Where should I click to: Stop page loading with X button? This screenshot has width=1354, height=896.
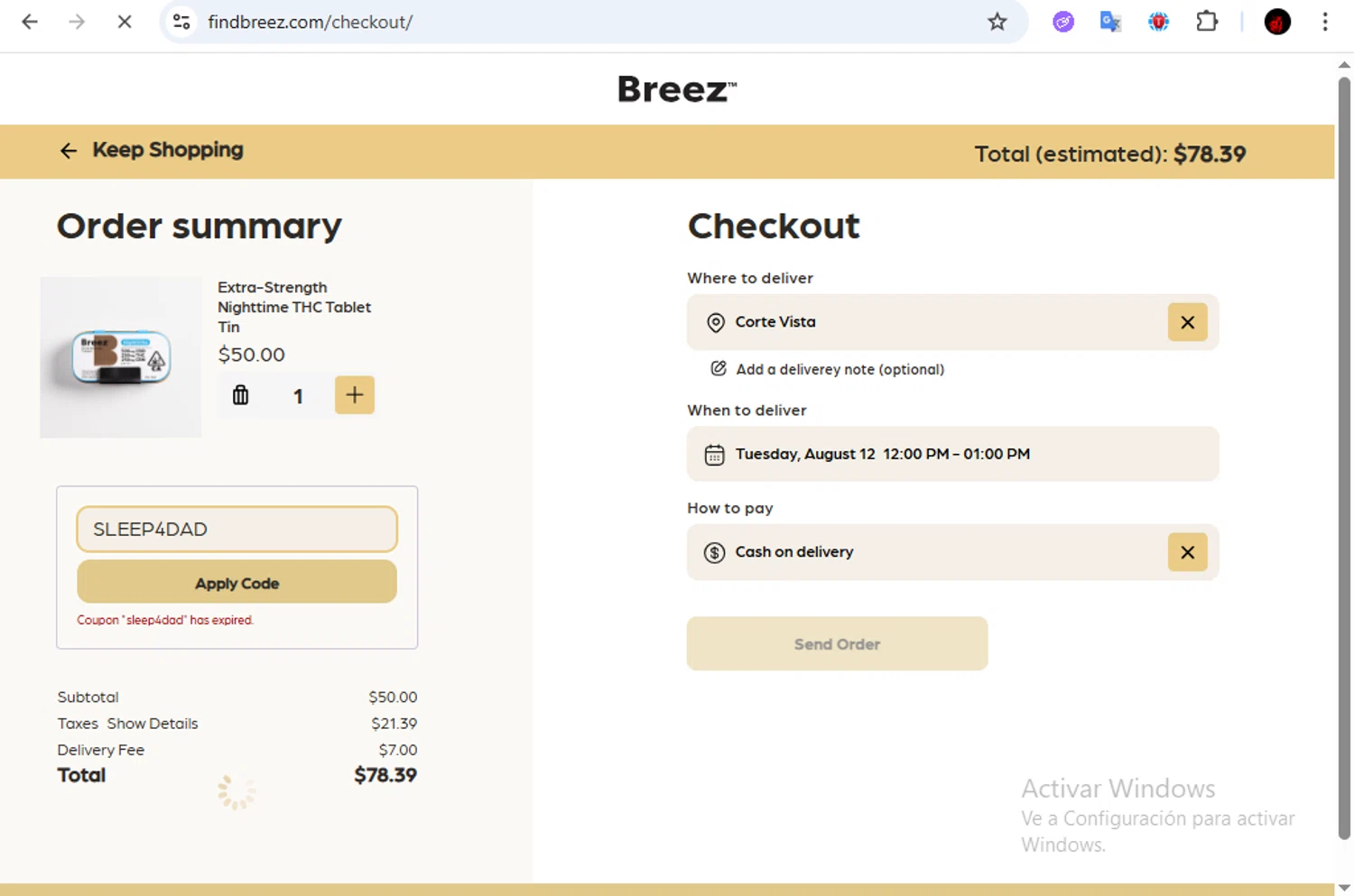tap(125, 22)
